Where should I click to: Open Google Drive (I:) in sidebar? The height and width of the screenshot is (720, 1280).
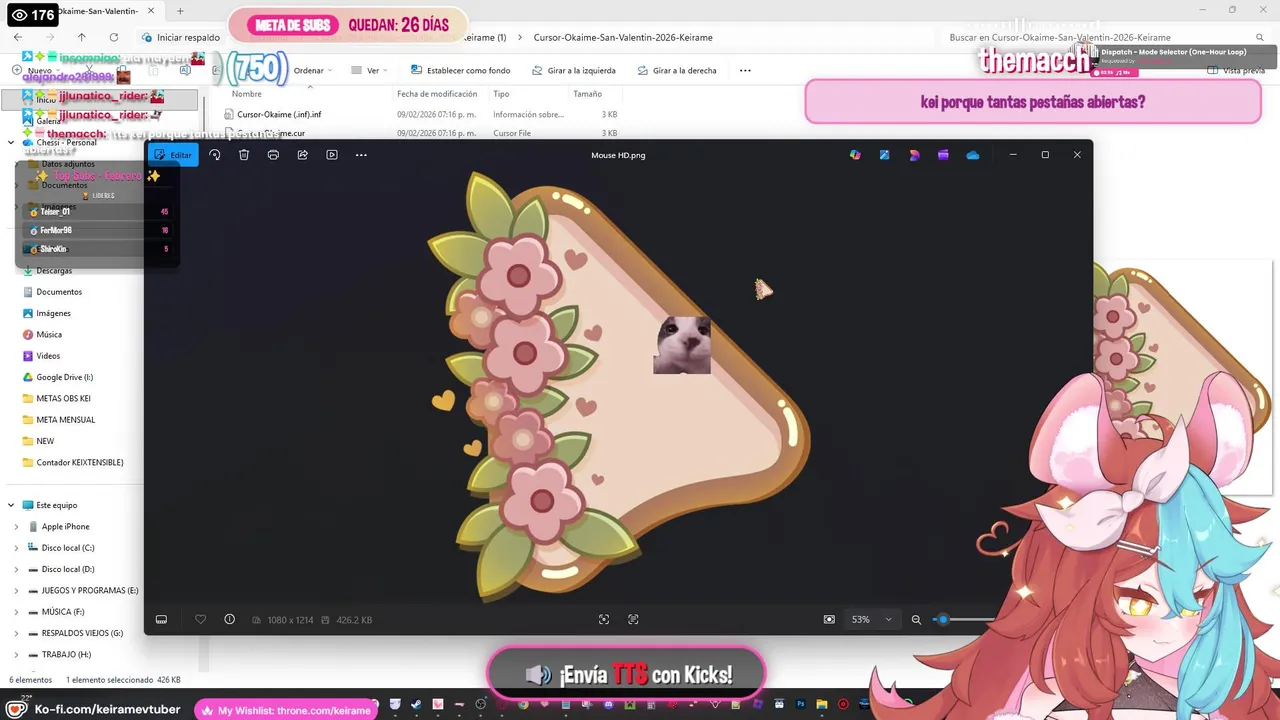pos(65,377)
